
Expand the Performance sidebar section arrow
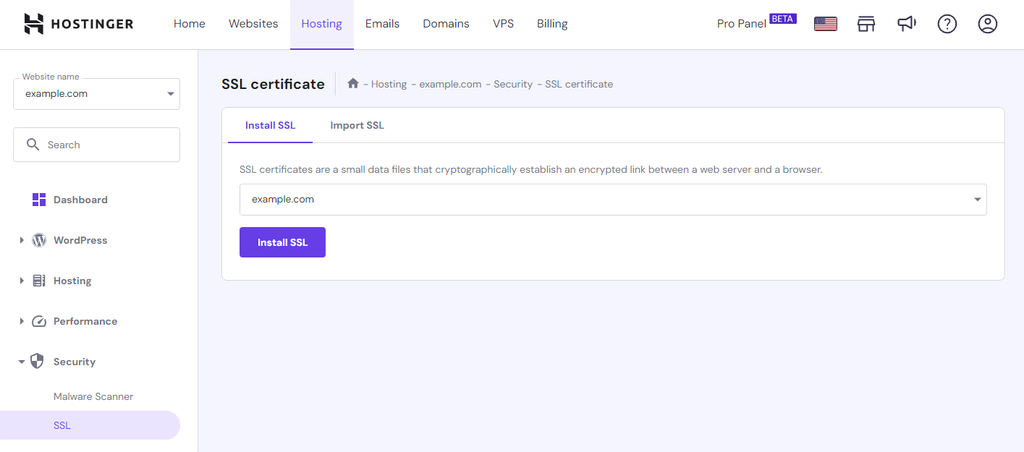tap(22, 321)
